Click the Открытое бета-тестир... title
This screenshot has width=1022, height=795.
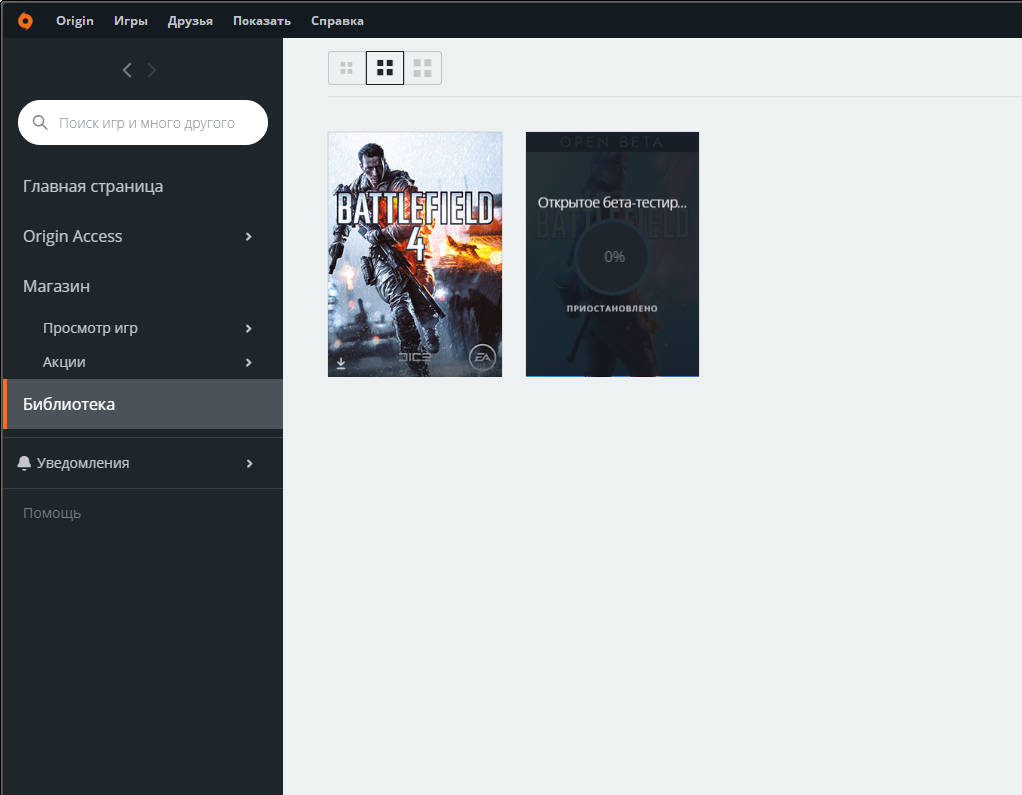pyautogui.click(x=612, y=203)
